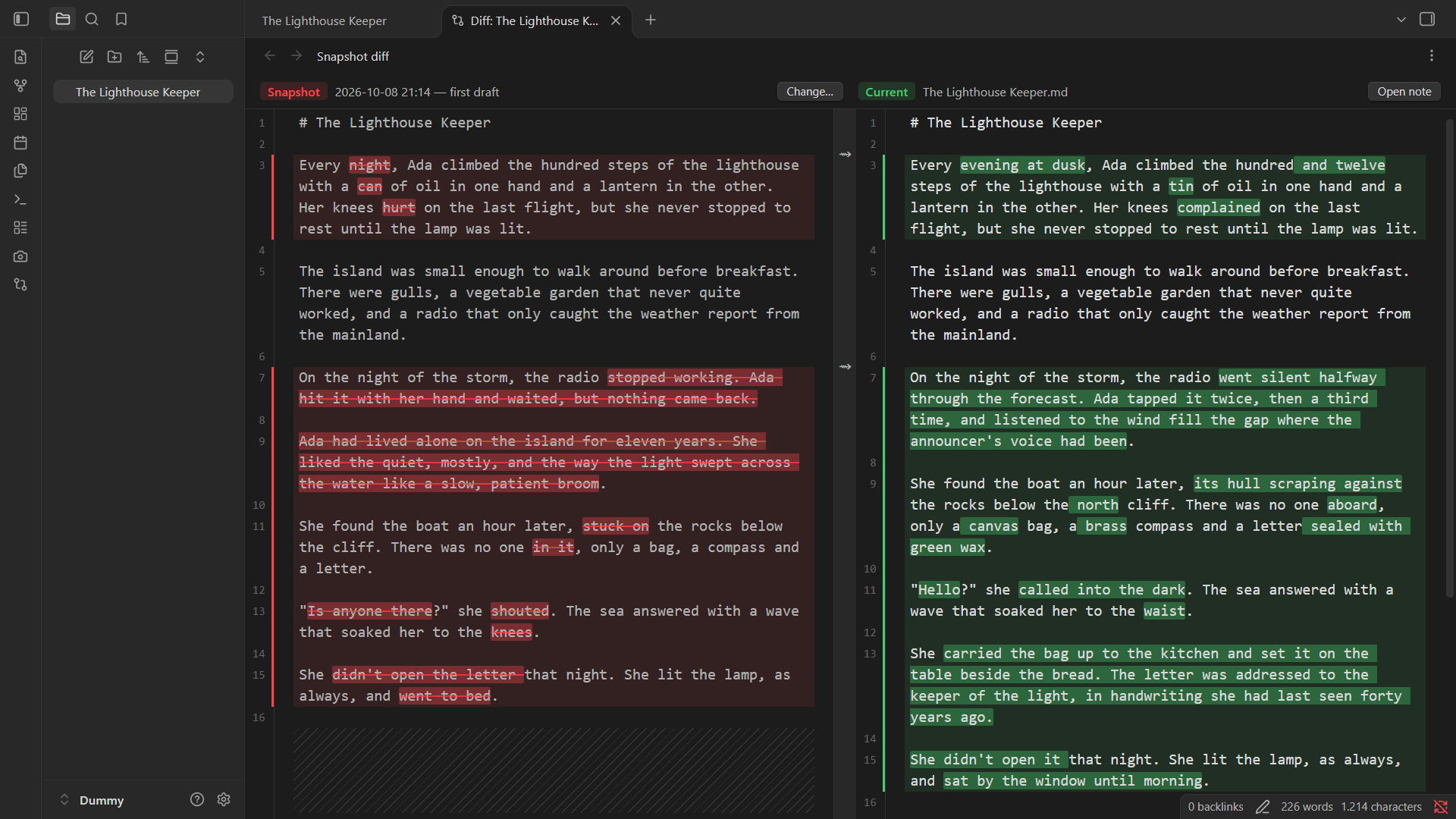Toggle the left sidebar
This screenshot has width=1456, height=819.
[x=21, y=19]
